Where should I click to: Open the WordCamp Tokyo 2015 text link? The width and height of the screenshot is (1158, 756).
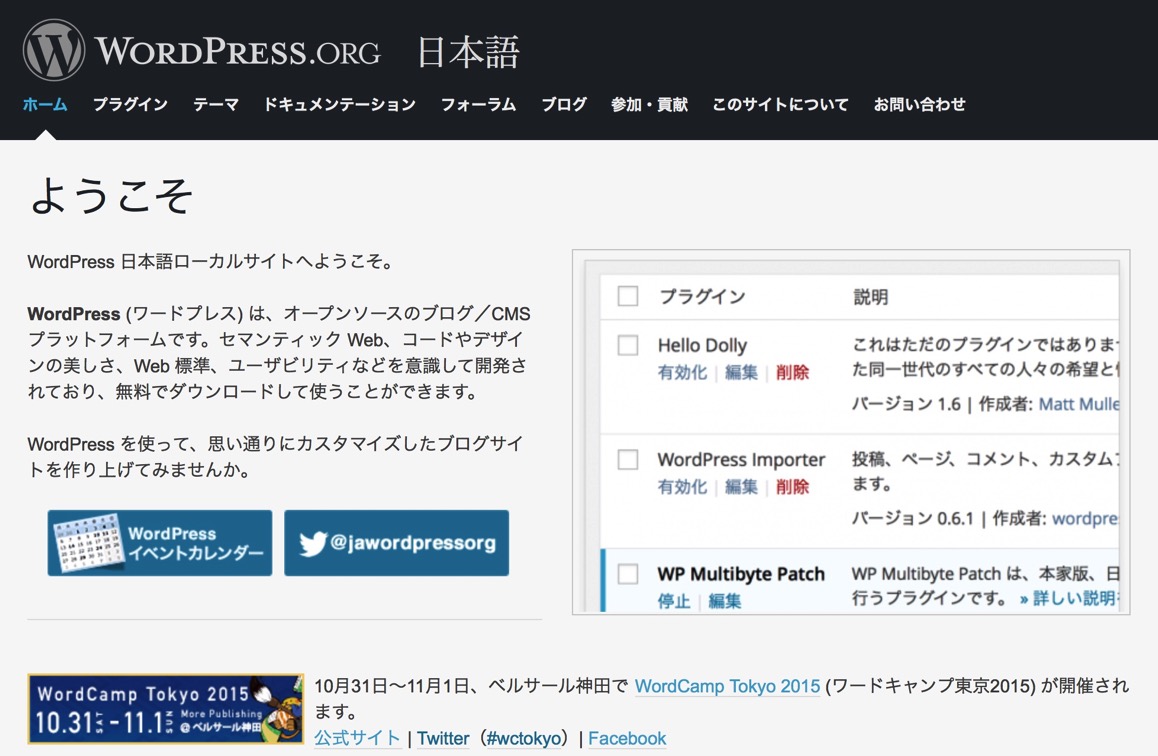727,686
